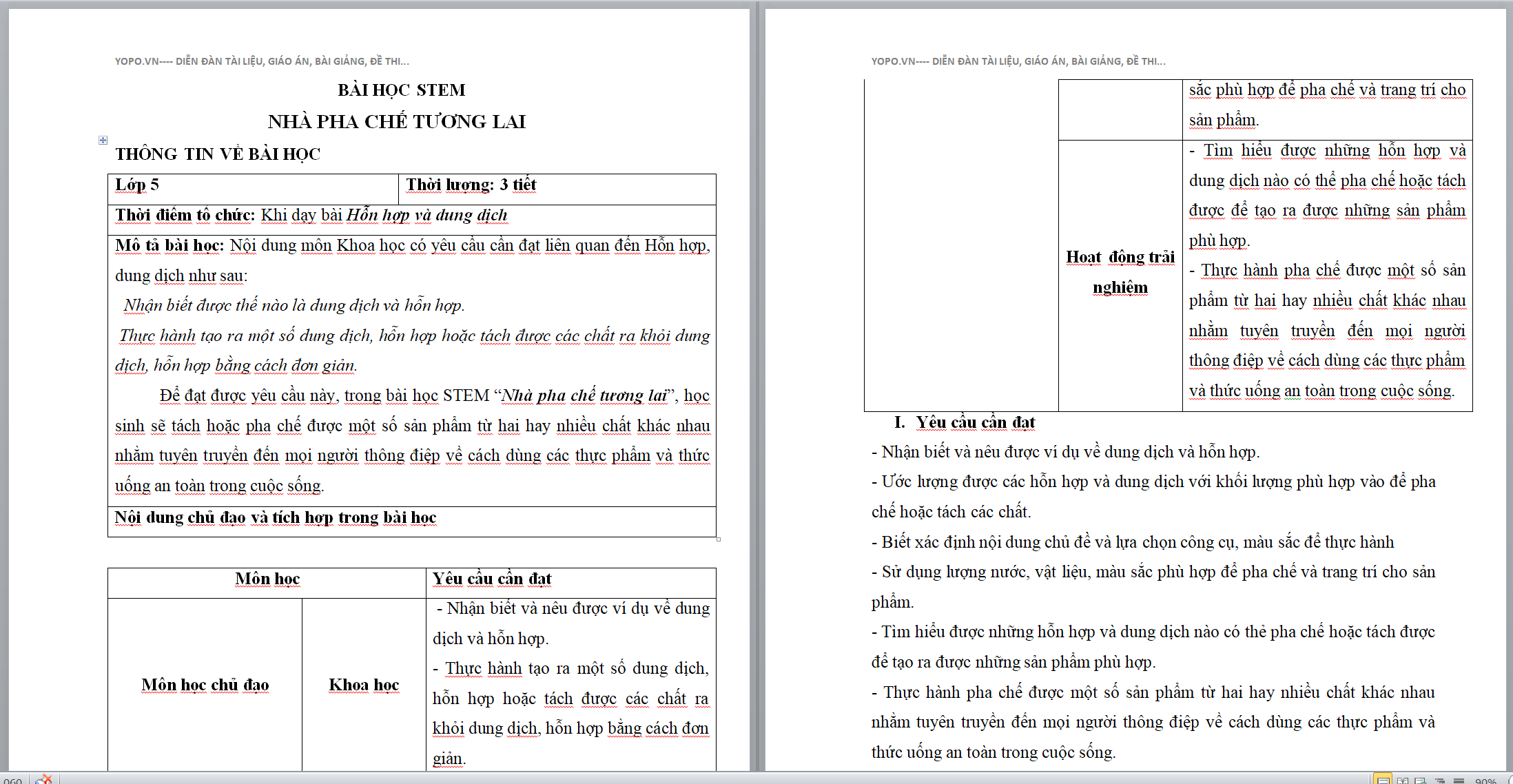
Task: Click the heading 'NHÀ PHA CHẾ TƯƠNG LAI'
Action: pyautogui.click(x=397, y=121)
